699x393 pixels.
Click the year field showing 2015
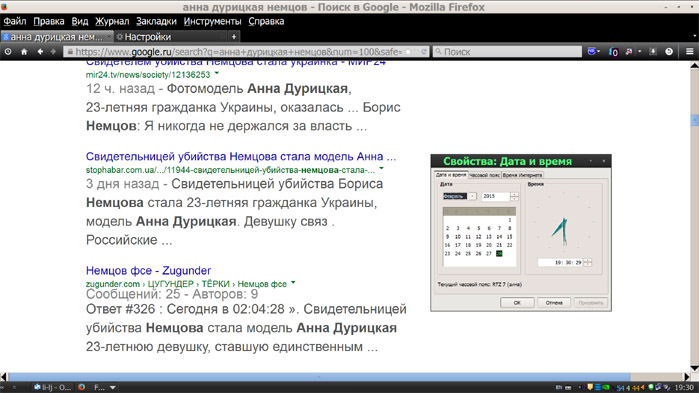point(495,196)
